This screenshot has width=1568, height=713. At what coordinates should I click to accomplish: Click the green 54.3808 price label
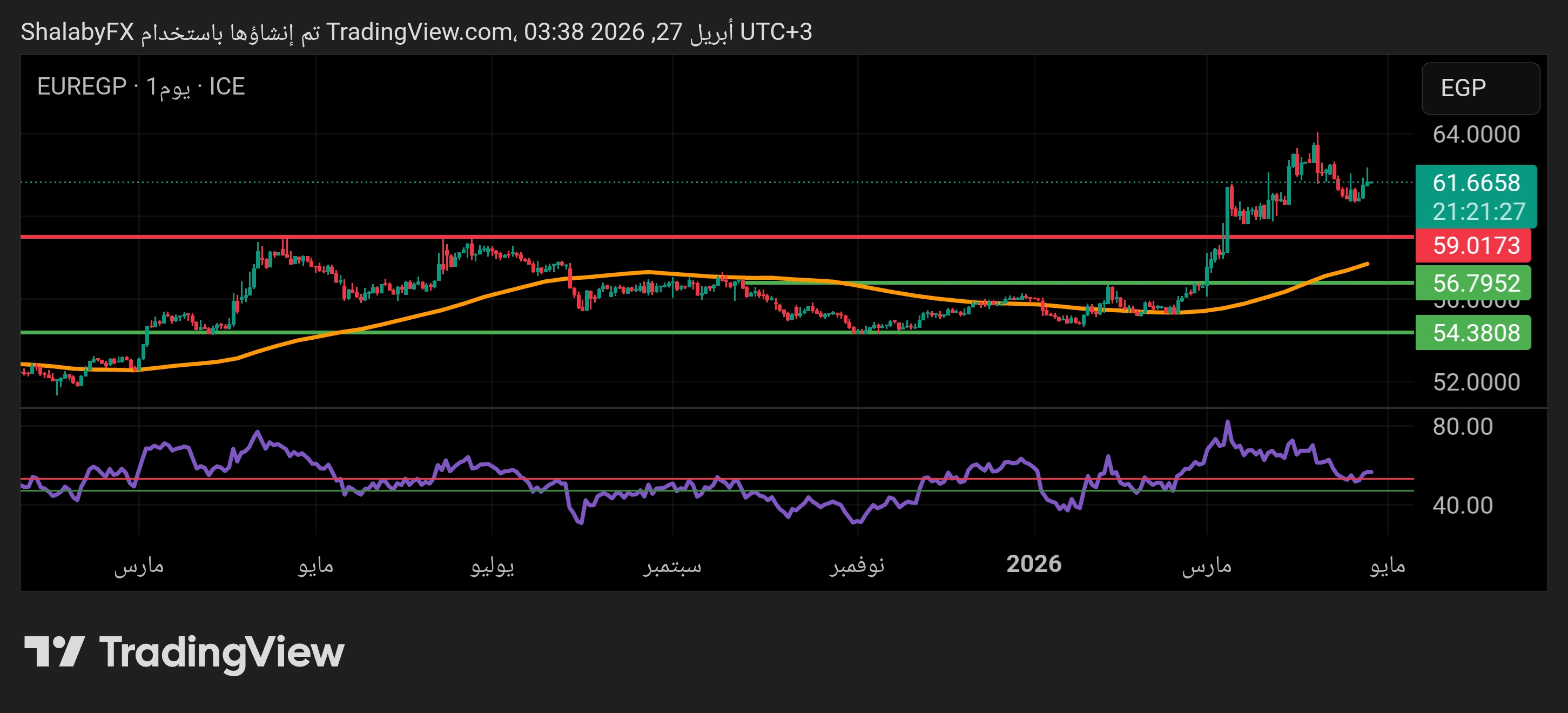[x=1476, y=333]
